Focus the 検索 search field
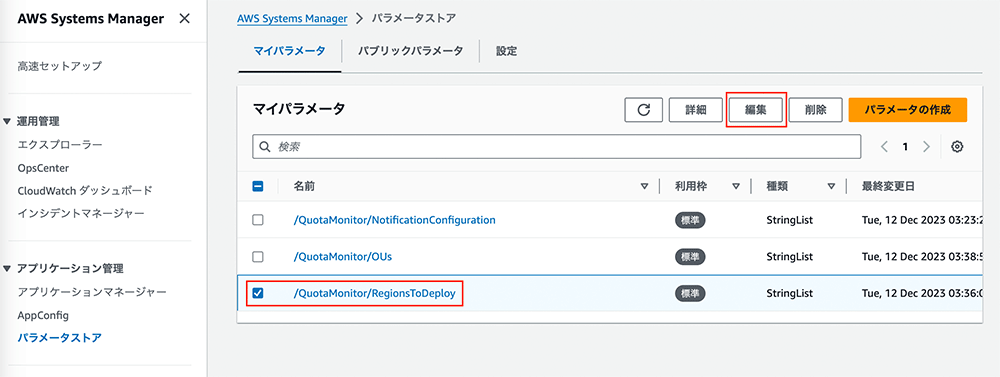Viewport: 1000px width, 377px height. click(x=557, y=147)
